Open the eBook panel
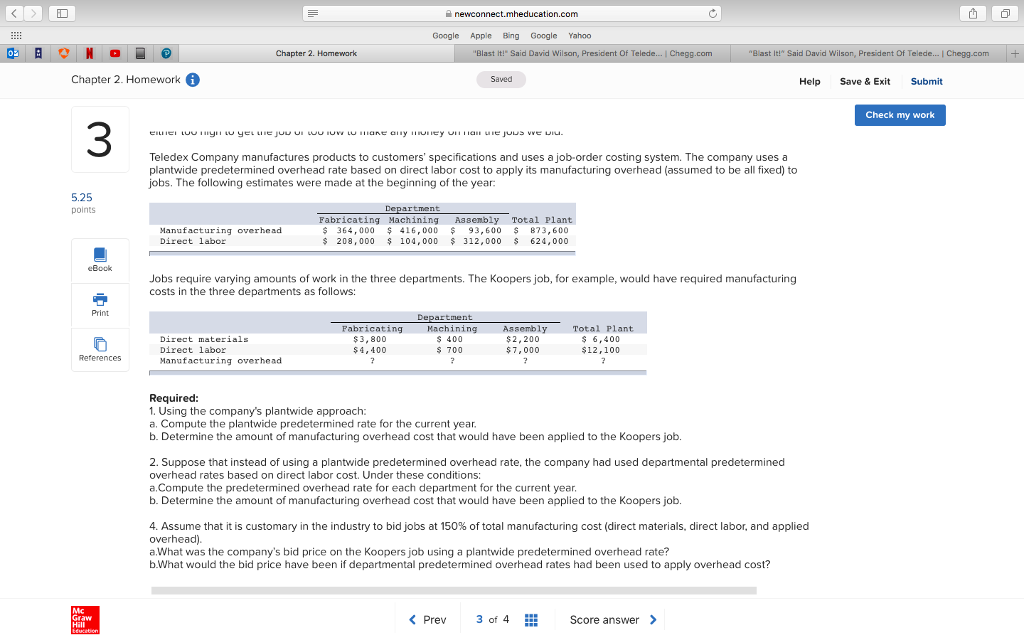The width and height of the screenshot is (1024, 640). click(99, 258)
